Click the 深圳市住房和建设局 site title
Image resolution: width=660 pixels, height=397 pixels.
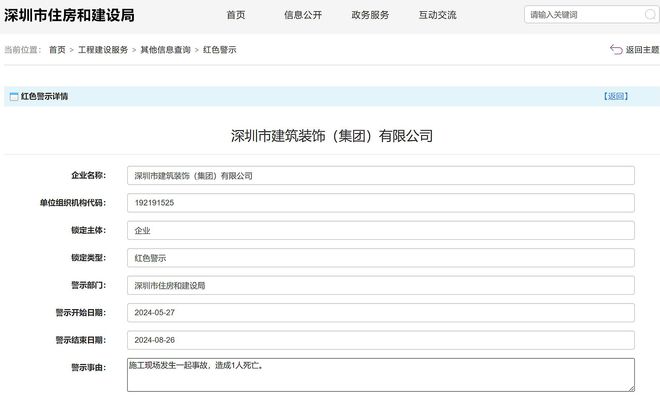(69, 15)
